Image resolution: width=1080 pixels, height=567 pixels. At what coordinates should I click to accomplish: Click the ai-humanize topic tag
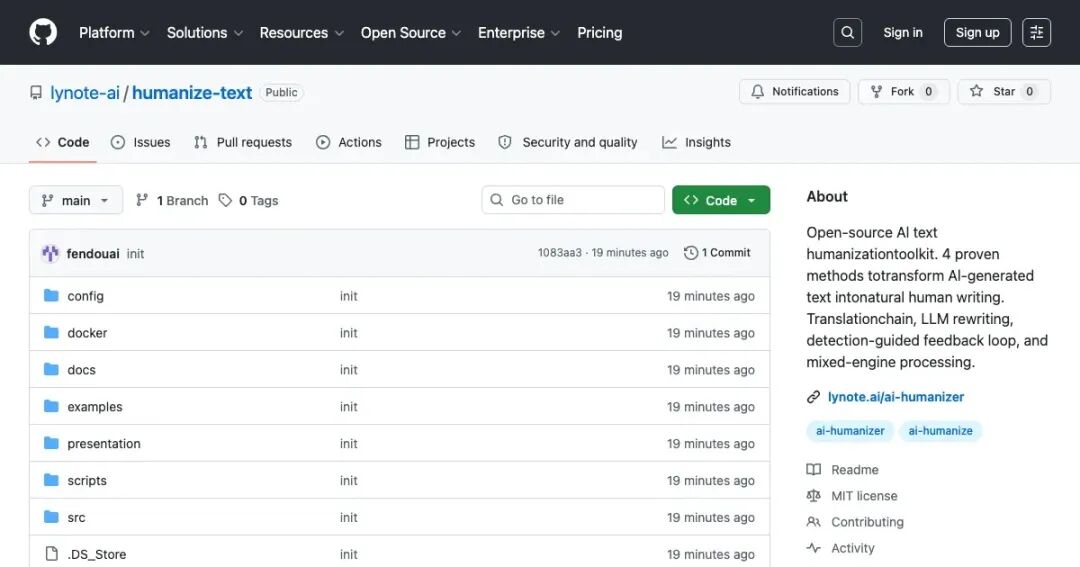[x=940, y=431]
